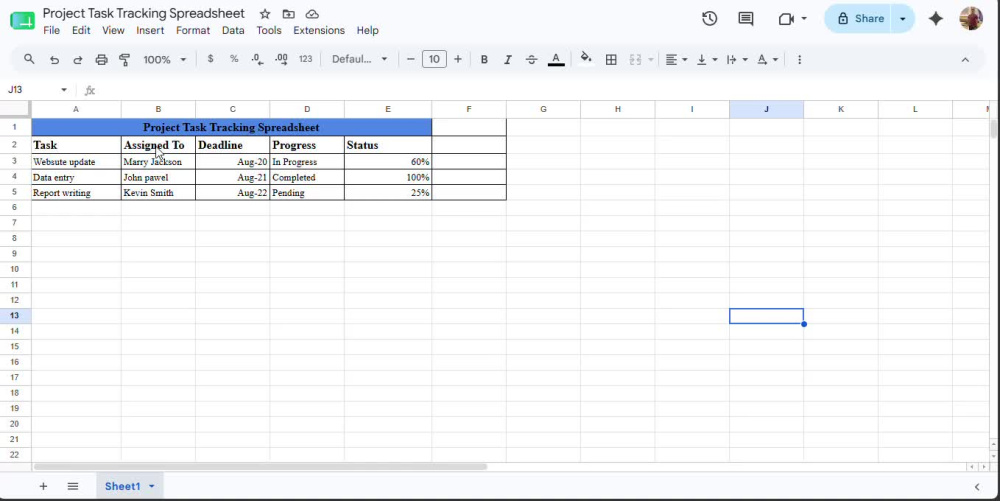The width and height of the screenshot is (1000, 501).
Task: Open the Google account profile picture
Action: (971, 18)
